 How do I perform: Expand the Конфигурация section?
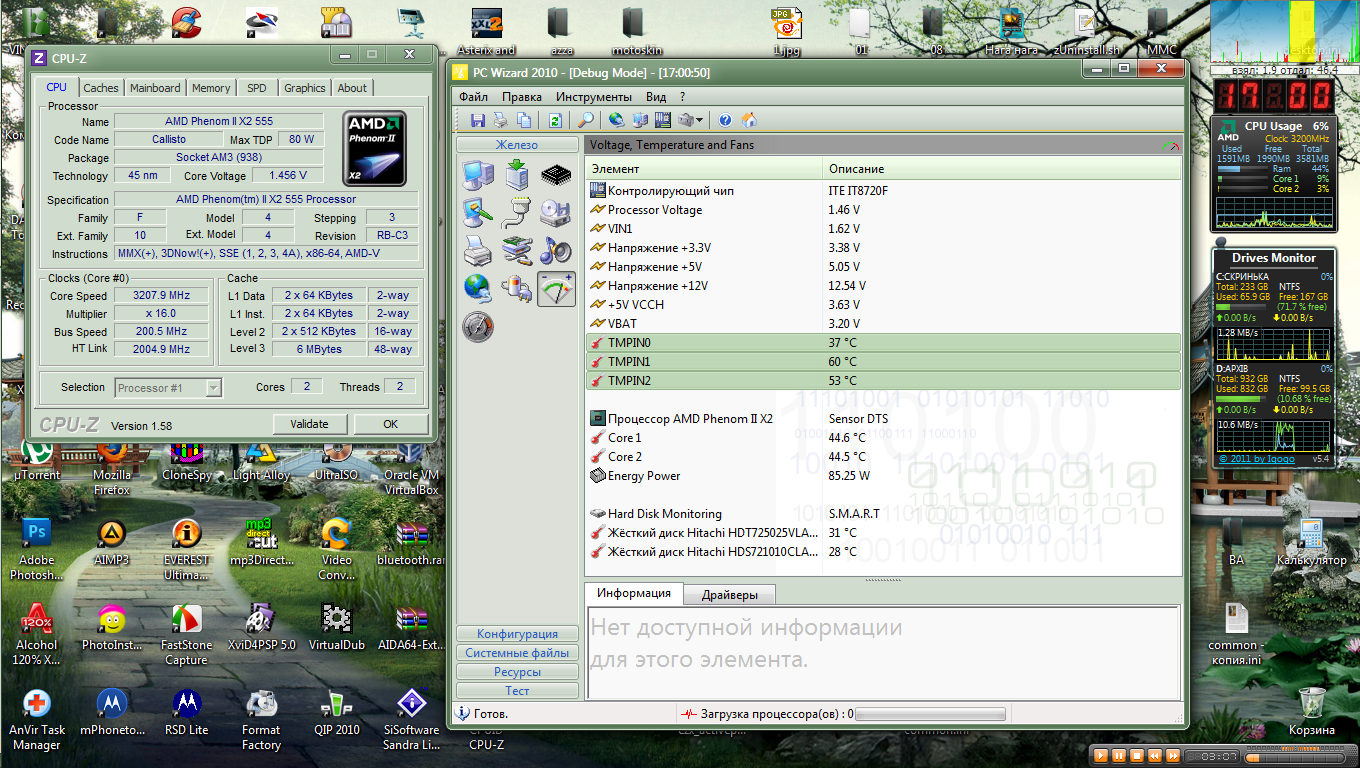[x=517, y=634]
